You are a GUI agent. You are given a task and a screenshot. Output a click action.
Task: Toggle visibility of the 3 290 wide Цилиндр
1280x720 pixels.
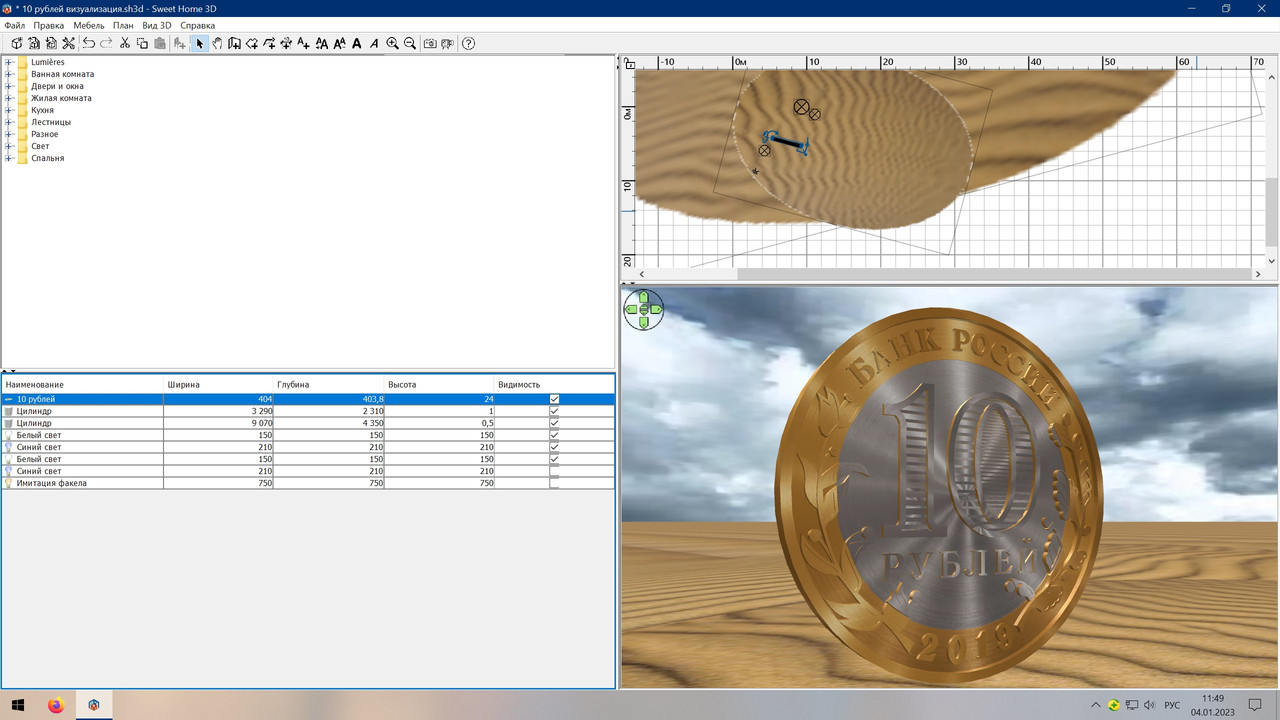point(555,411)
